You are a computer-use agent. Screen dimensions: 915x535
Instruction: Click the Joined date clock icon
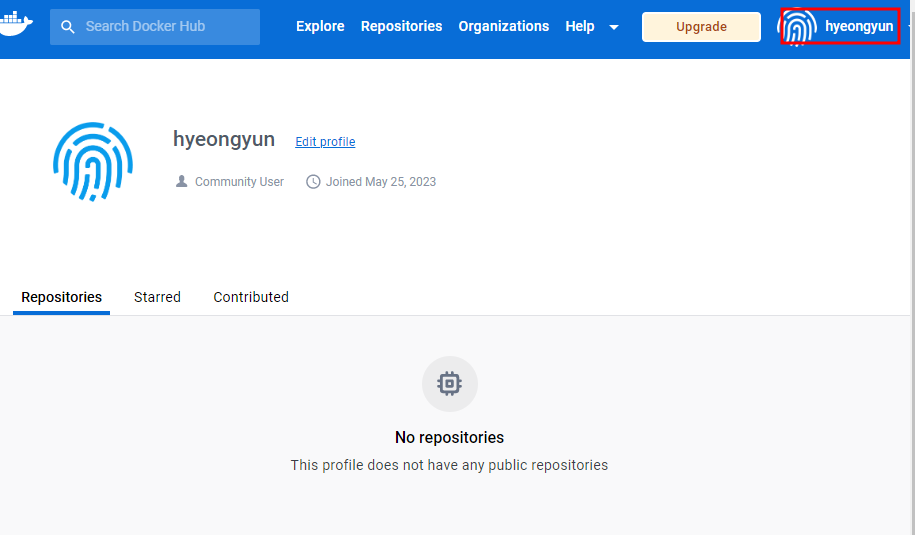click(313, 181)
